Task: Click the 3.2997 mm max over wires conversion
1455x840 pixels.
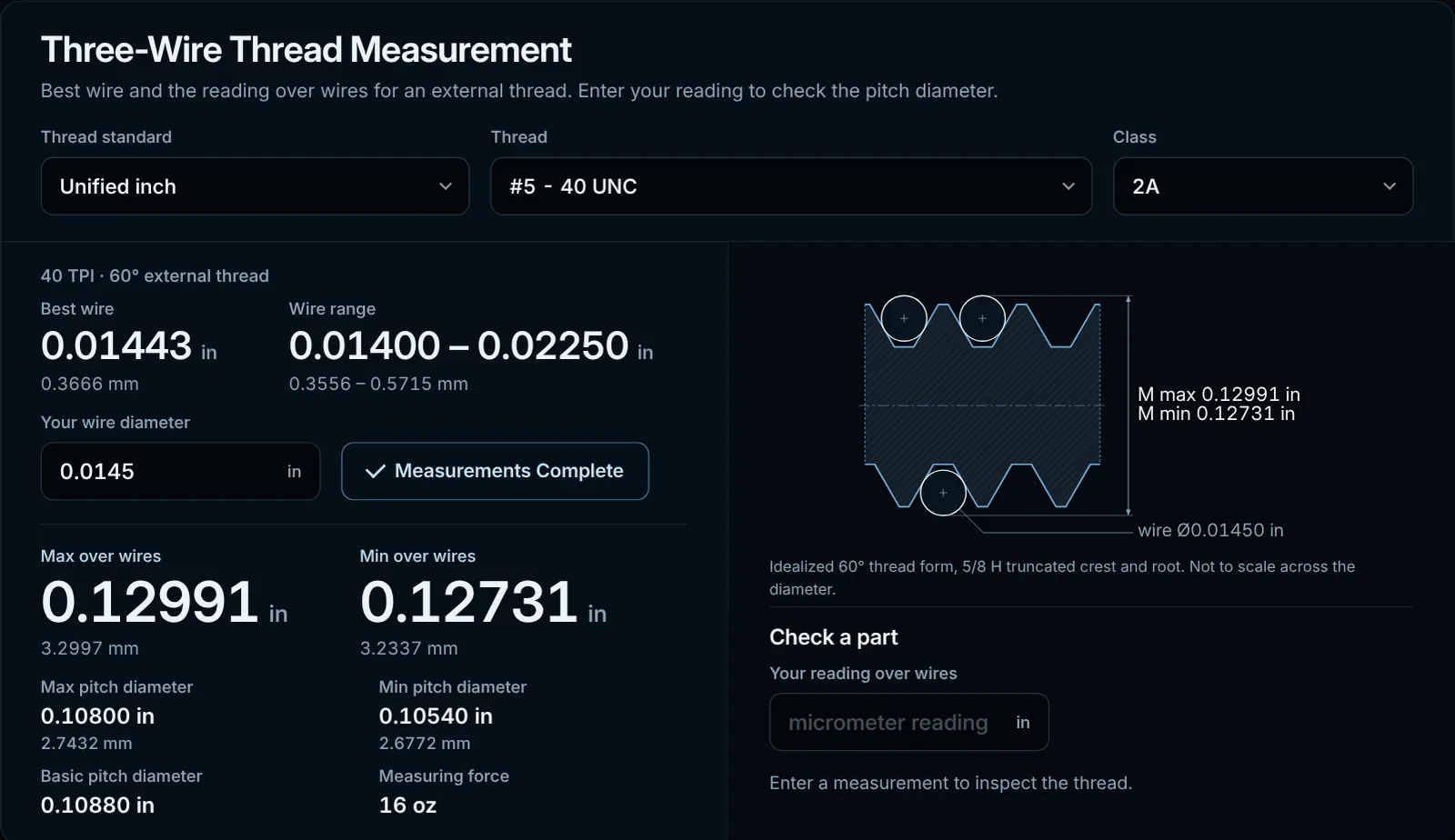Action: (x=90, y=648)
